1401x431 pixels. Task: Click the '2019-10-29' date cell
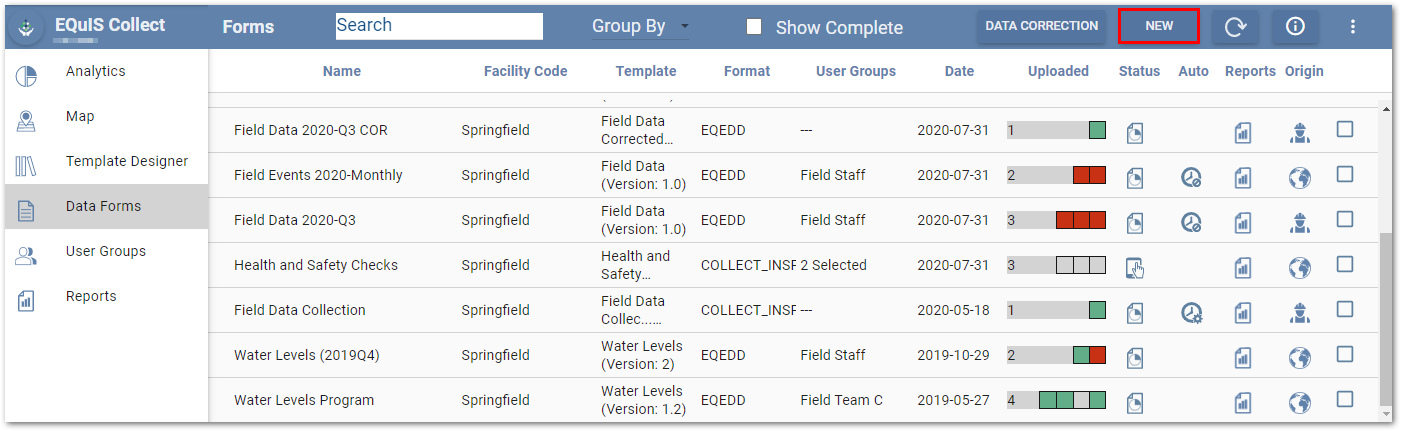[x=953, y=355]
